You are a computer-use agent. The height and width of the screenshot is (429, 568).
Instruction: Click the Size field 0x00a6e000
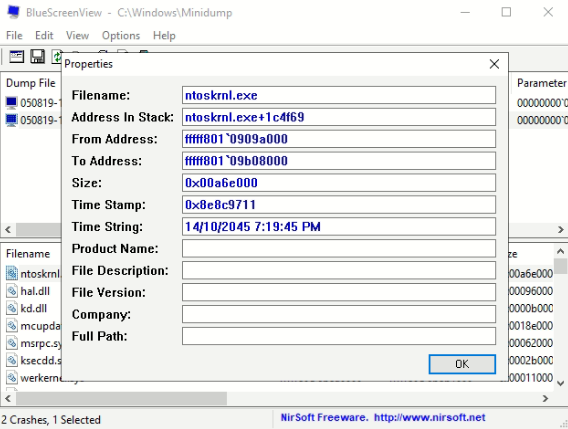coord(339,183)
